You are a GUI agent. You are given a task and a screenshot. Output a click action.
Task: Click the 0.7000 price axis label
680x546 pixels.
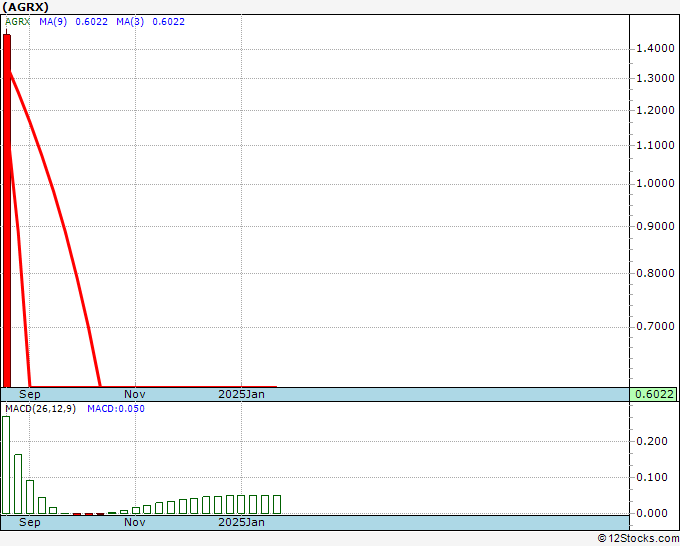[655, 326]
